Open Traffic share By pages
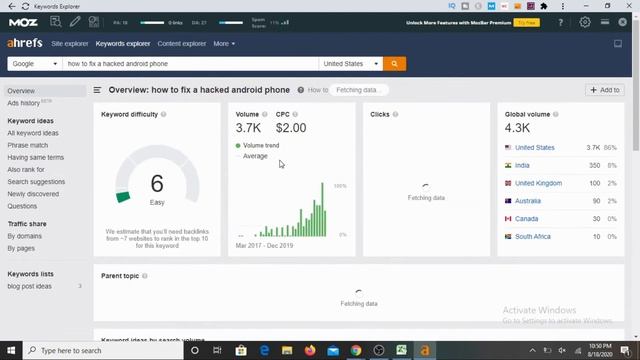The image size is (640, 360). (x=21, y=248)
